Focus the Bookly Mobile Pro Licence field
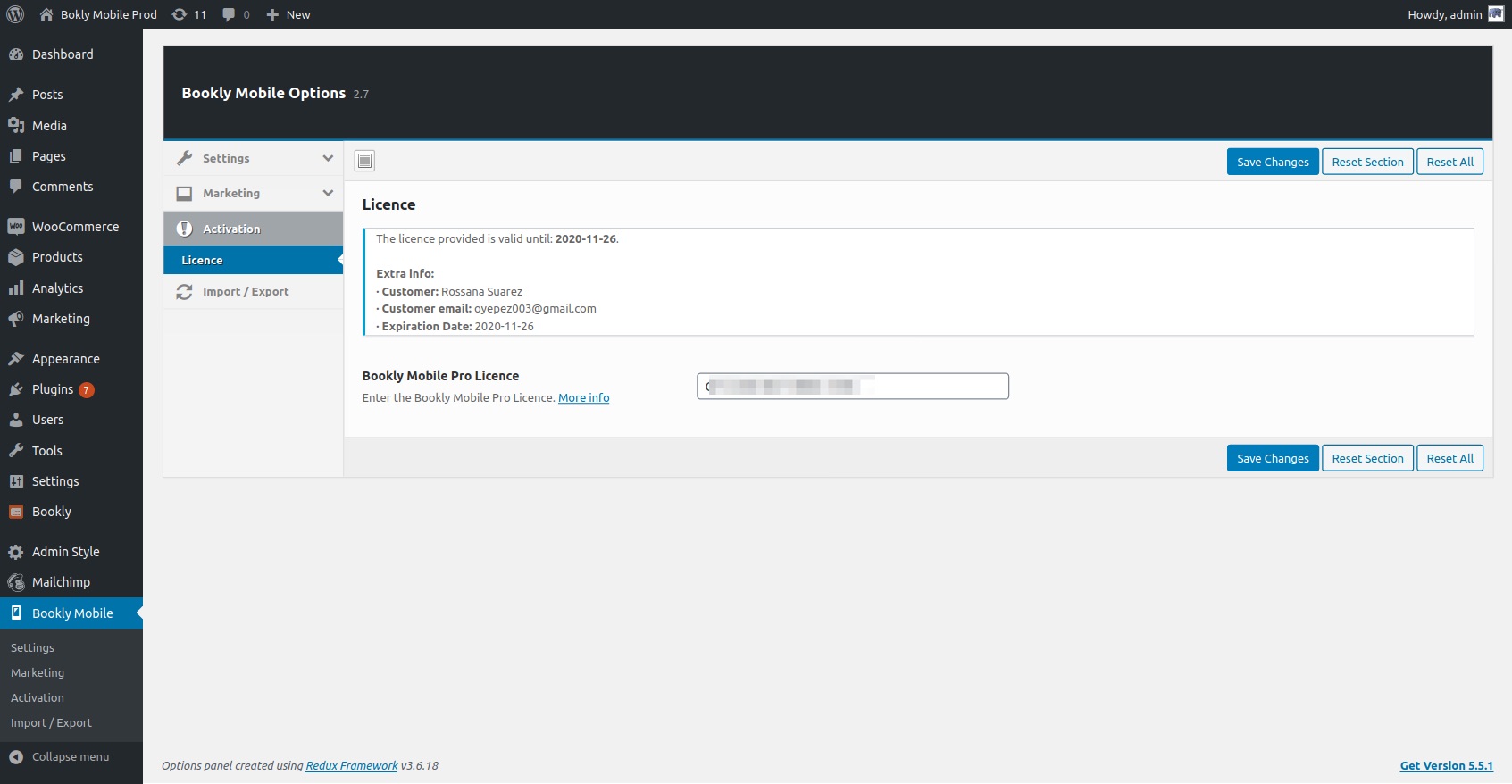Screen dimensions: 1512x784 (x=853, y=387)
